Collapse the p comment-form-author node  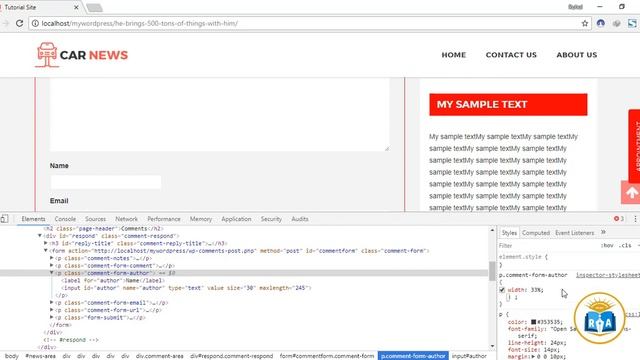click(52, 273)
